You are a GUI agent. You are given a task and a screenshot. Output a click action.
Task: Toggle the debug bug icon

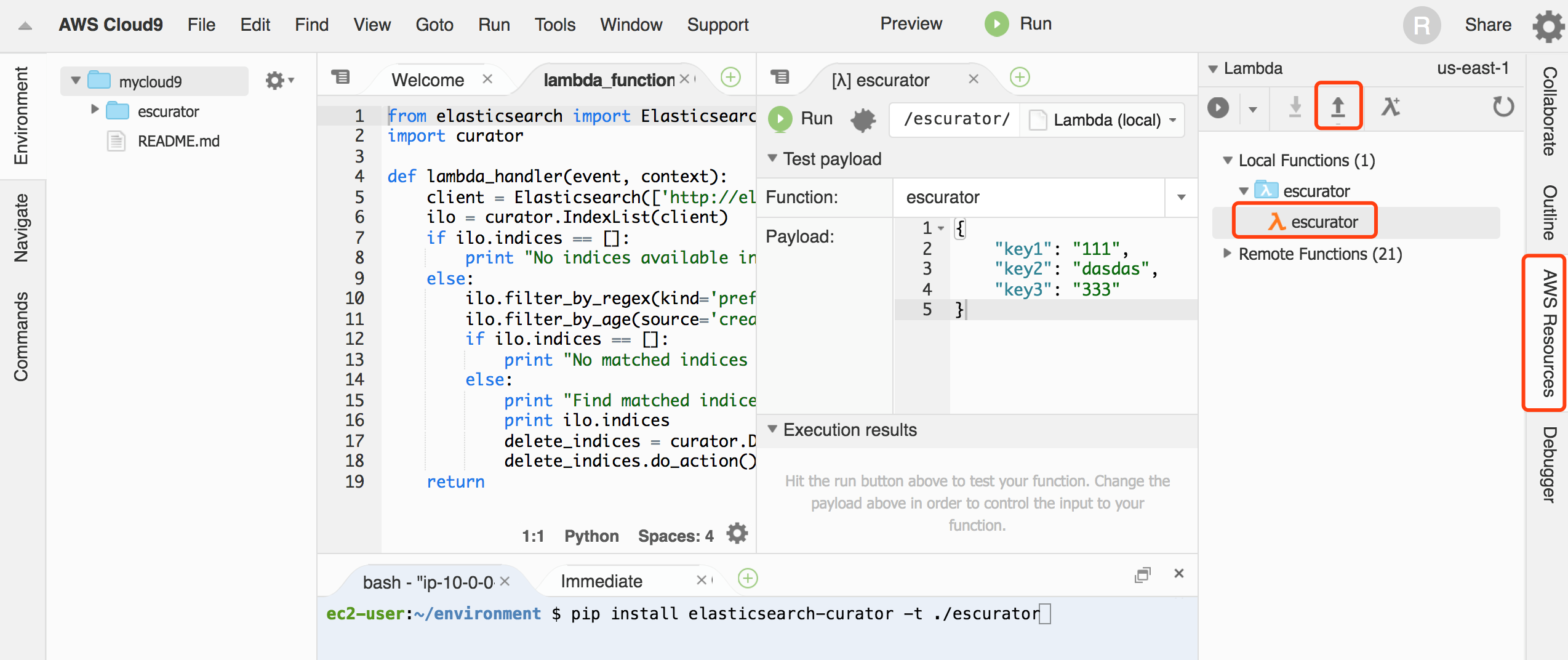(863, 119)
